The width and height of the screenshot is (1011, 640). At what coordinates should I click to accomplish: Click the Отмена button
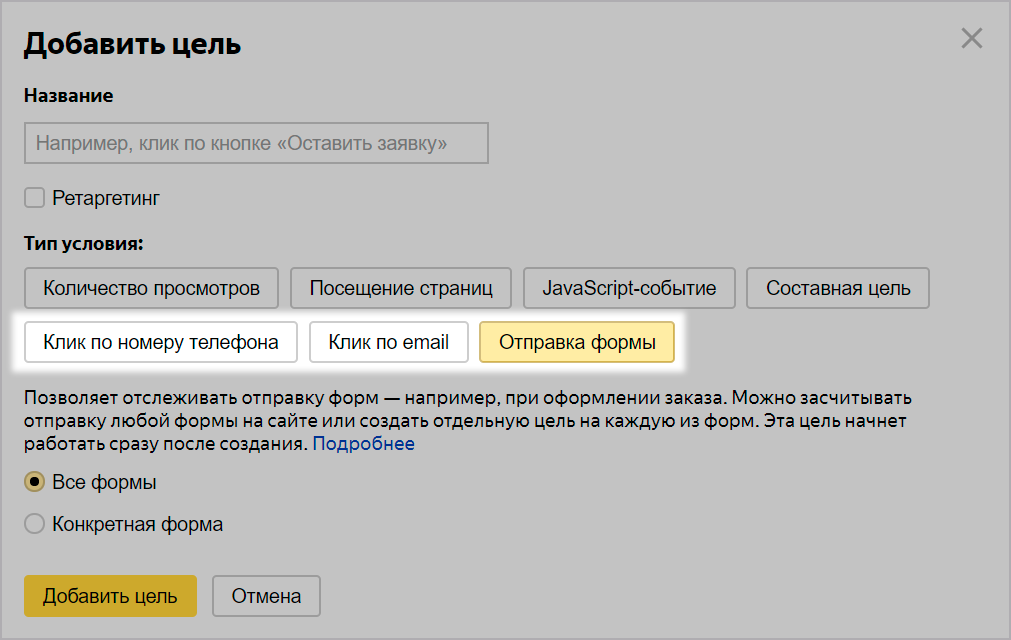click(x=266, y=596)
